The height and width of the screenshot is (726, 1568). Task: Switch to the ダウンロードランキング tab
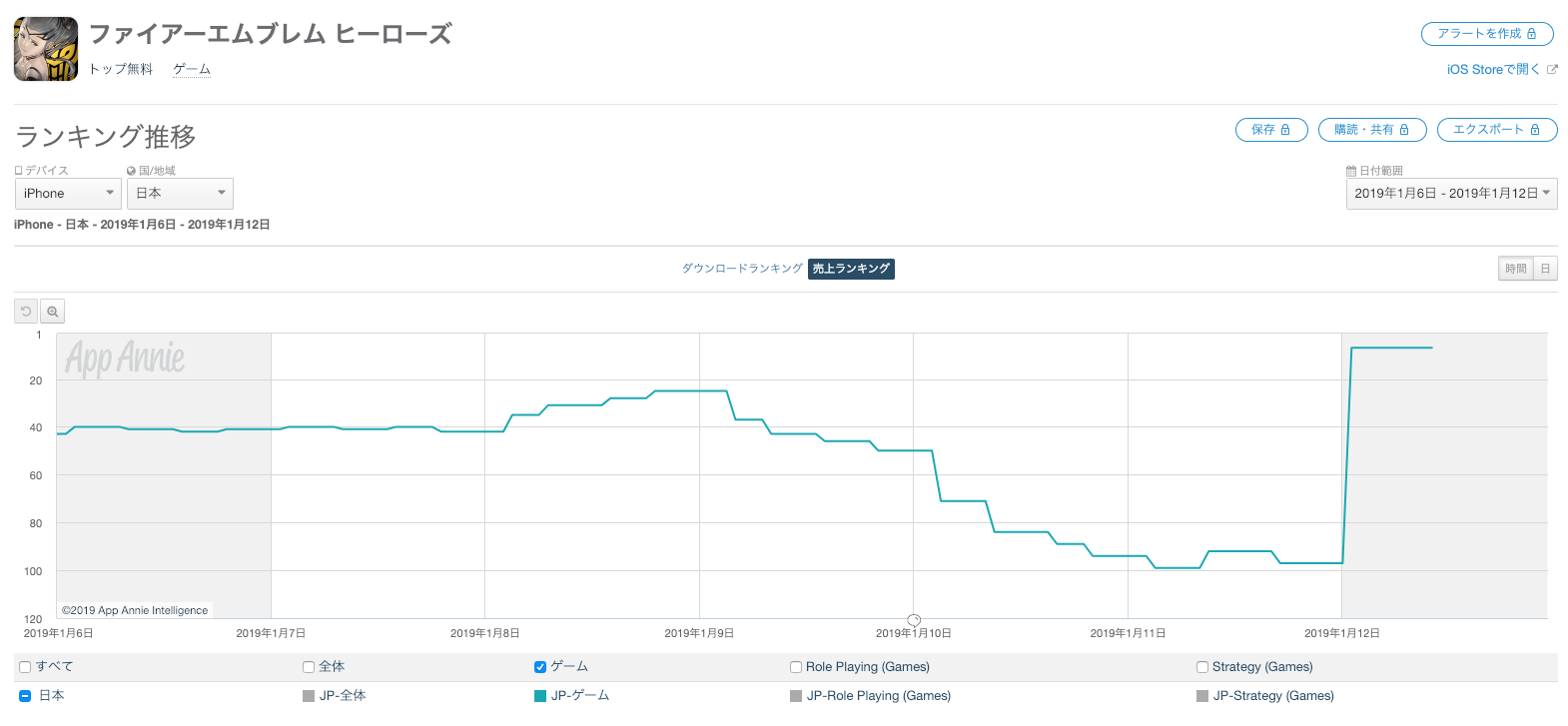(x=742, y=269)
